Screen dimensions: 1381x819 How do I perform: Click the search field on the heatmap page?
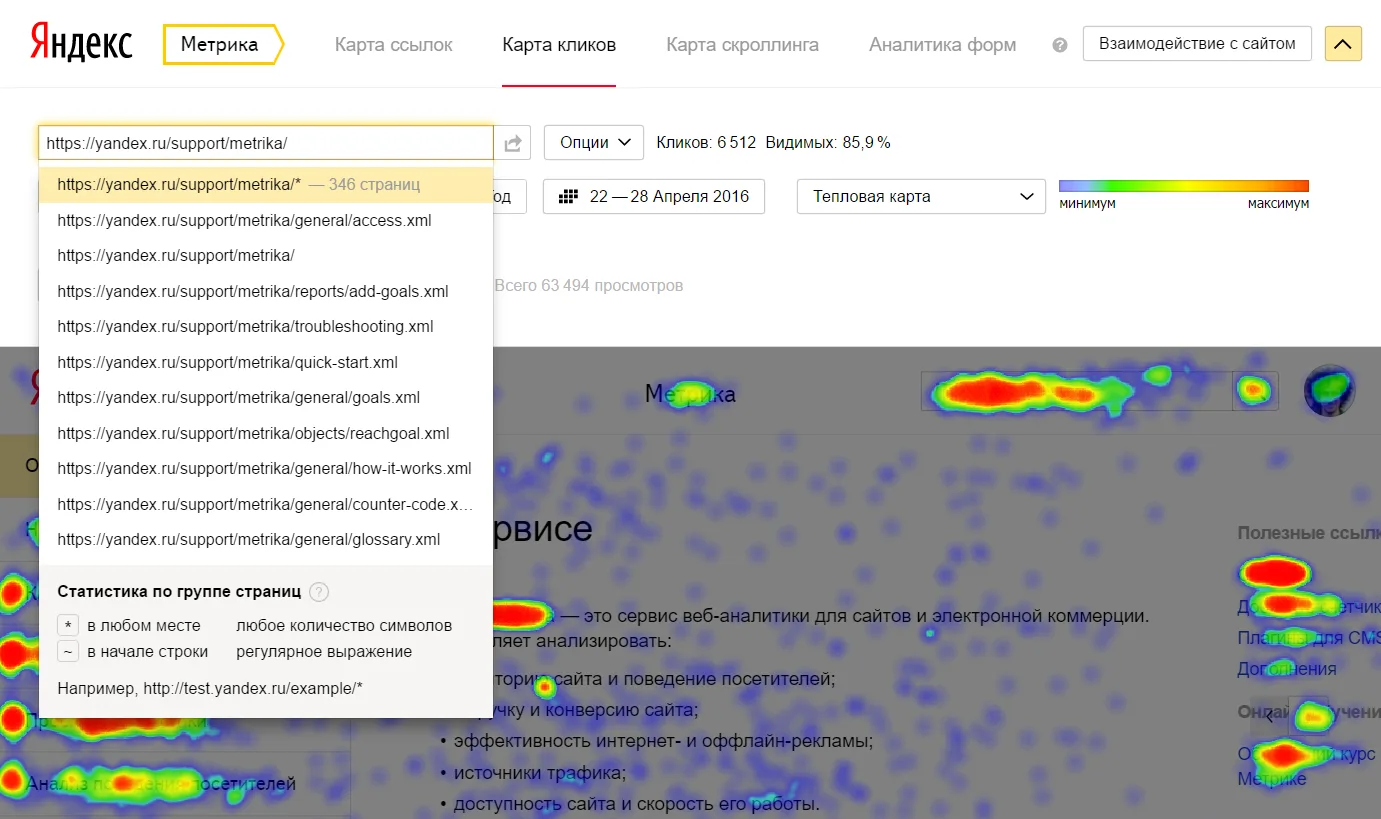click(1078, 391)
